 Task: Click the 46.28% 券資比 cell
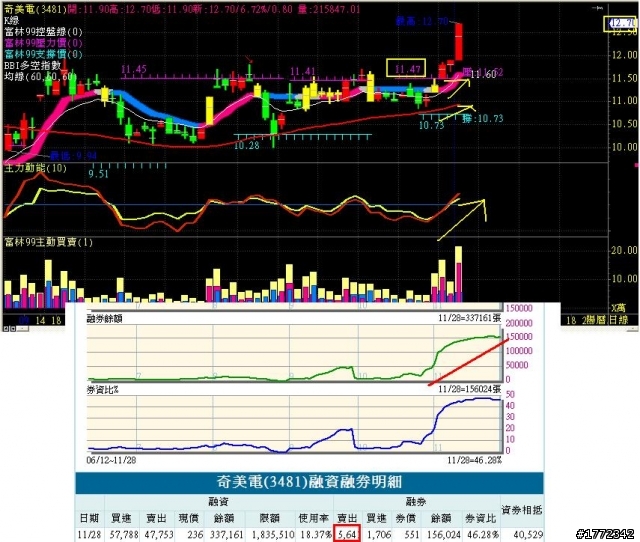(482, 534)
